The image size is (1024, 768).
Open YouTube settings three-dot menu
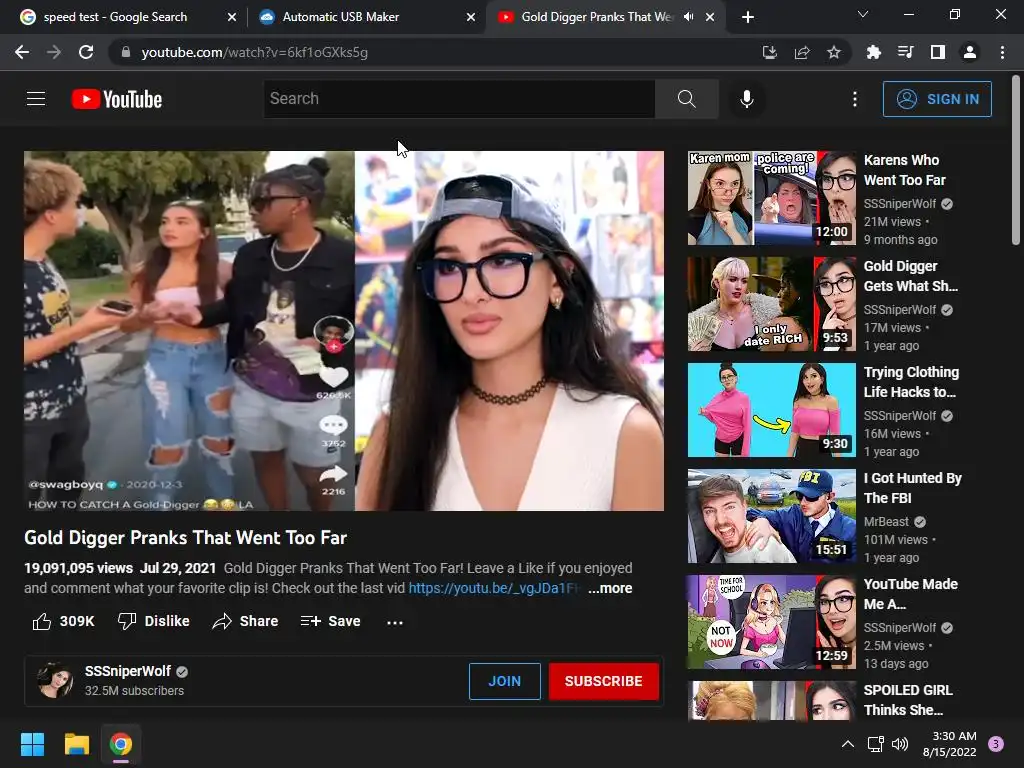click(854, 99)
